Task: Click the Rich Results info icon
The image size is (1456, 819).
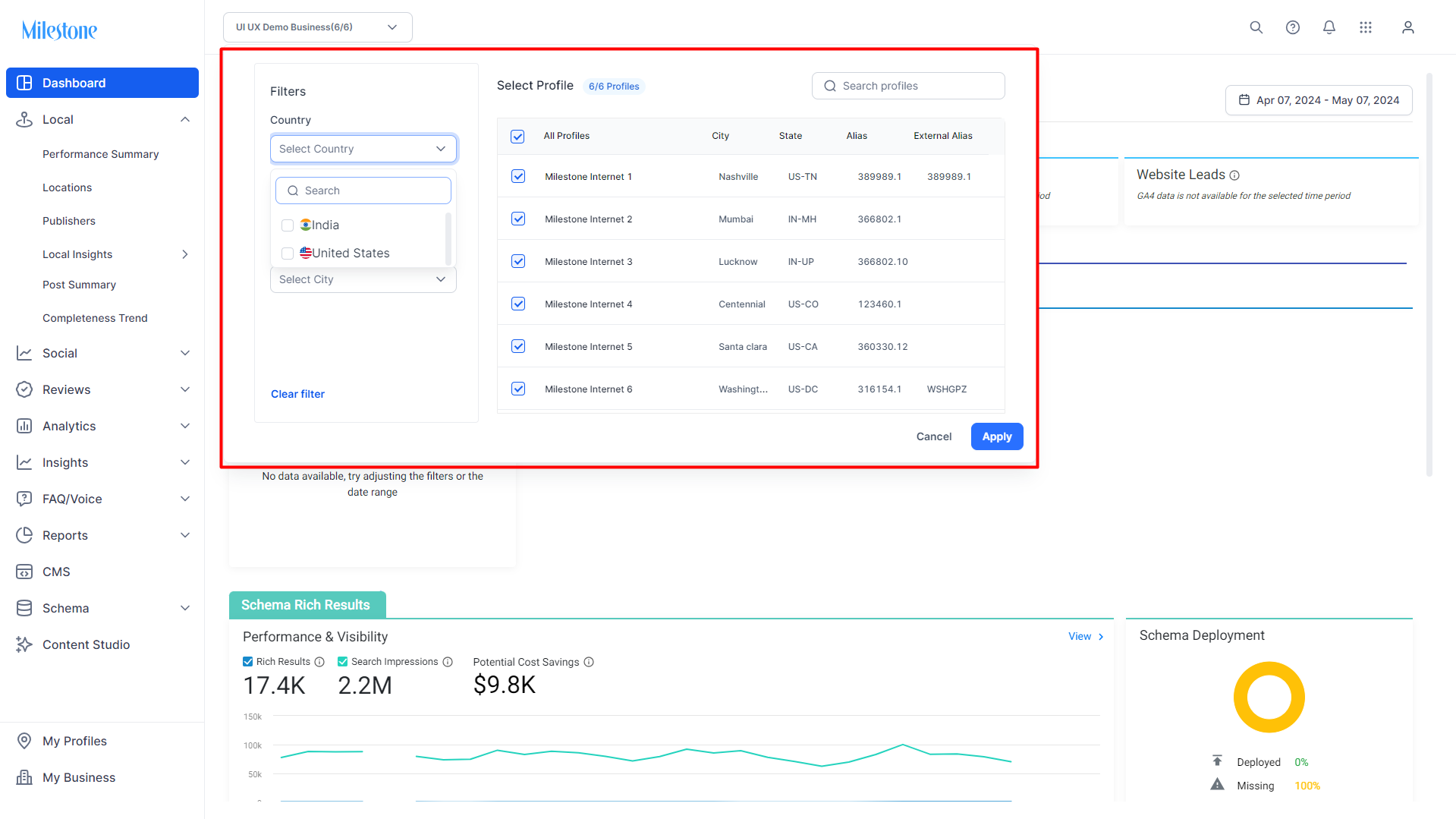Action: click(x=319, y=662)
